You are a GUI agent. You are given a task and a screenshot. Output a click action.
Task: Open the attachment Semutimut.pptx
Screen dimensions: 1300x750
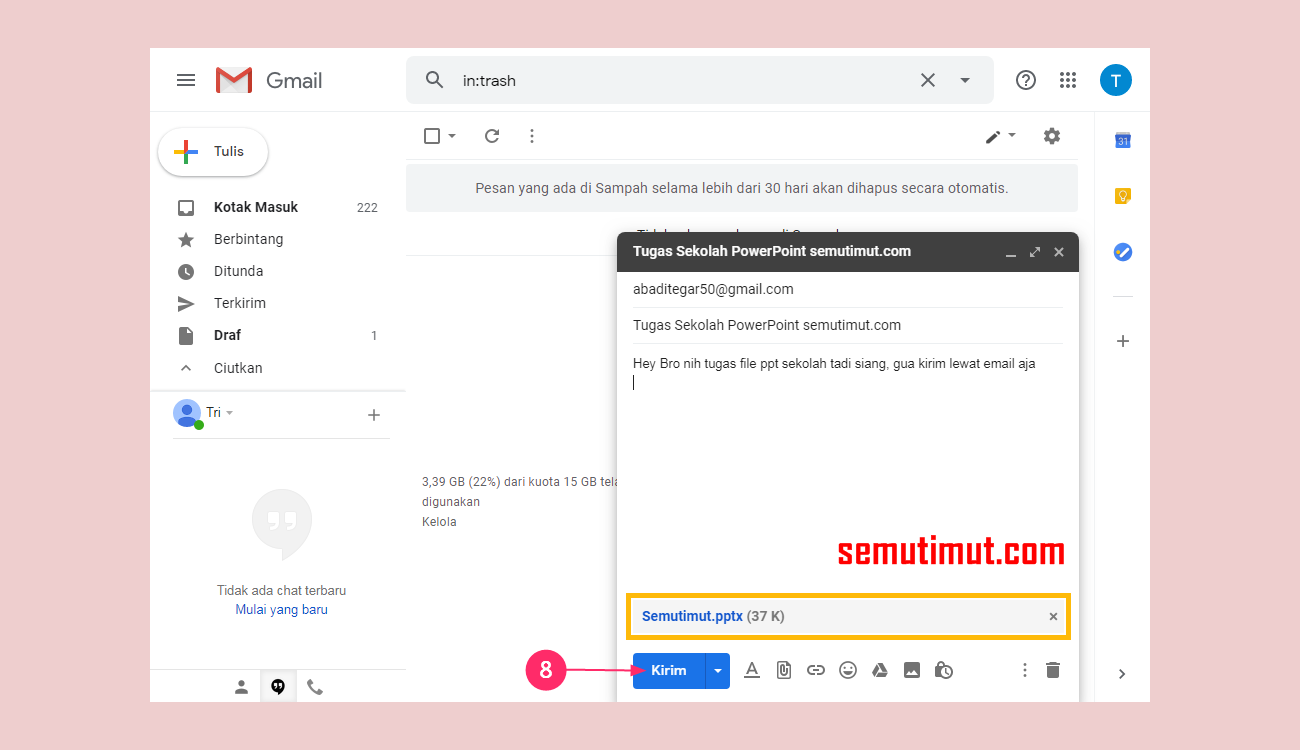713,616
